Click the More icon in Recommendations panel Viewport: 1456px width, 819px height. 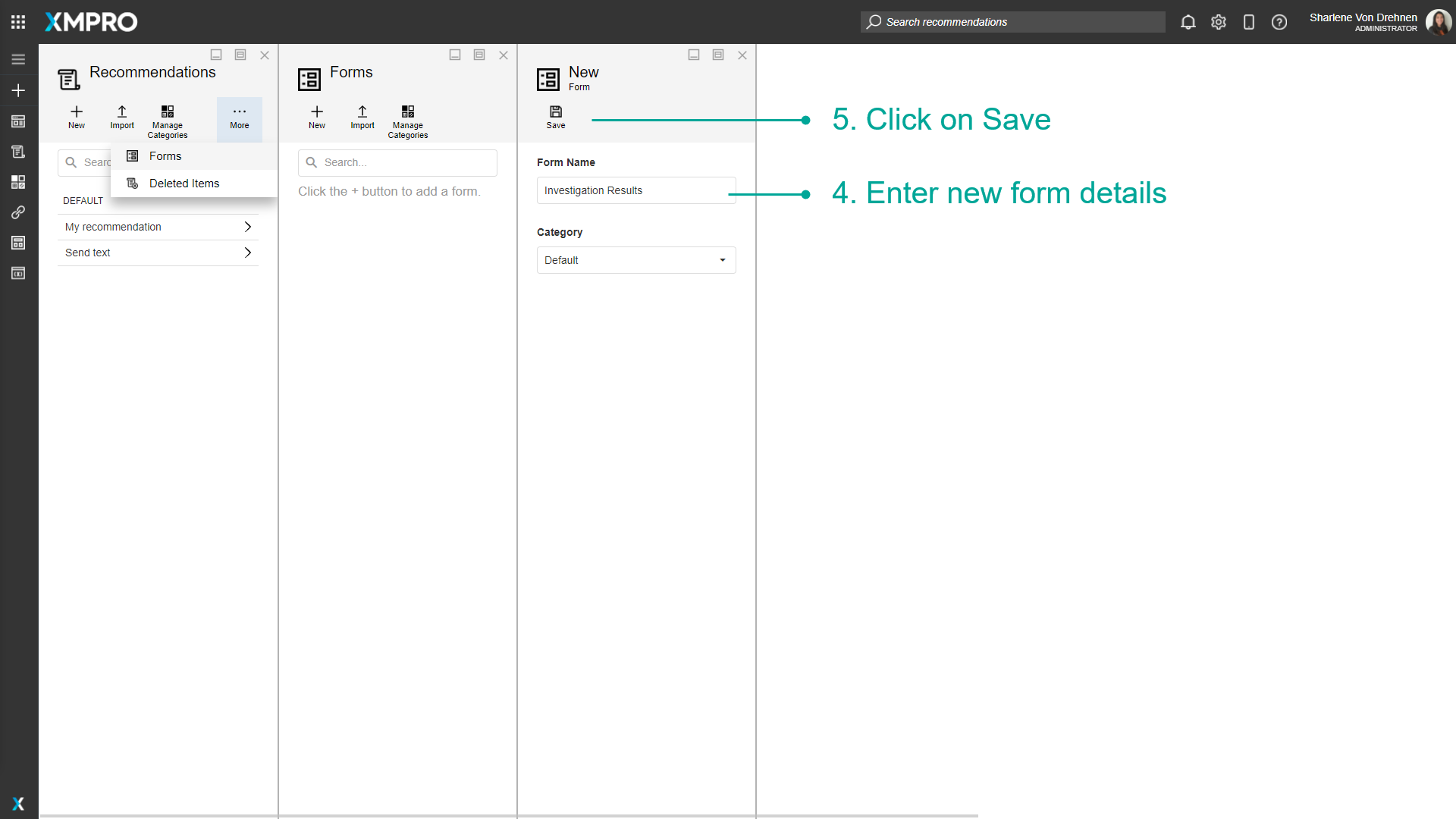click(x=240, y=118)
